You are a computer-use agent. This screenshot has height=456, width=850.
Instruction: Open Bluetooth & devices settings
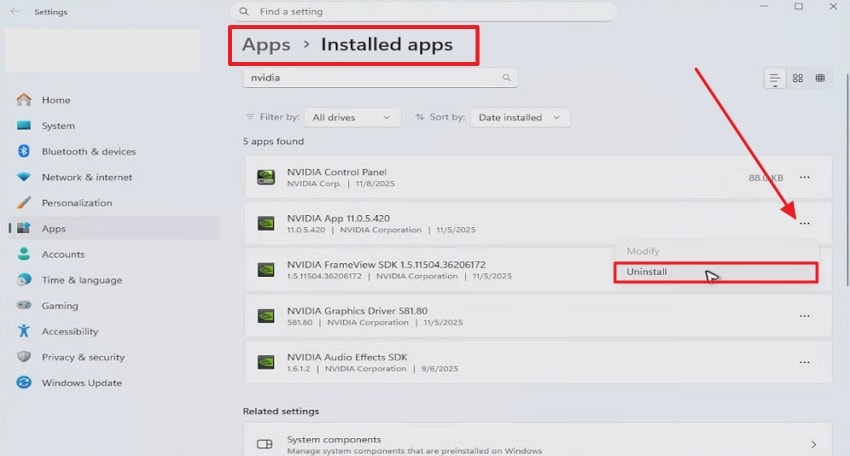[114, 151]
